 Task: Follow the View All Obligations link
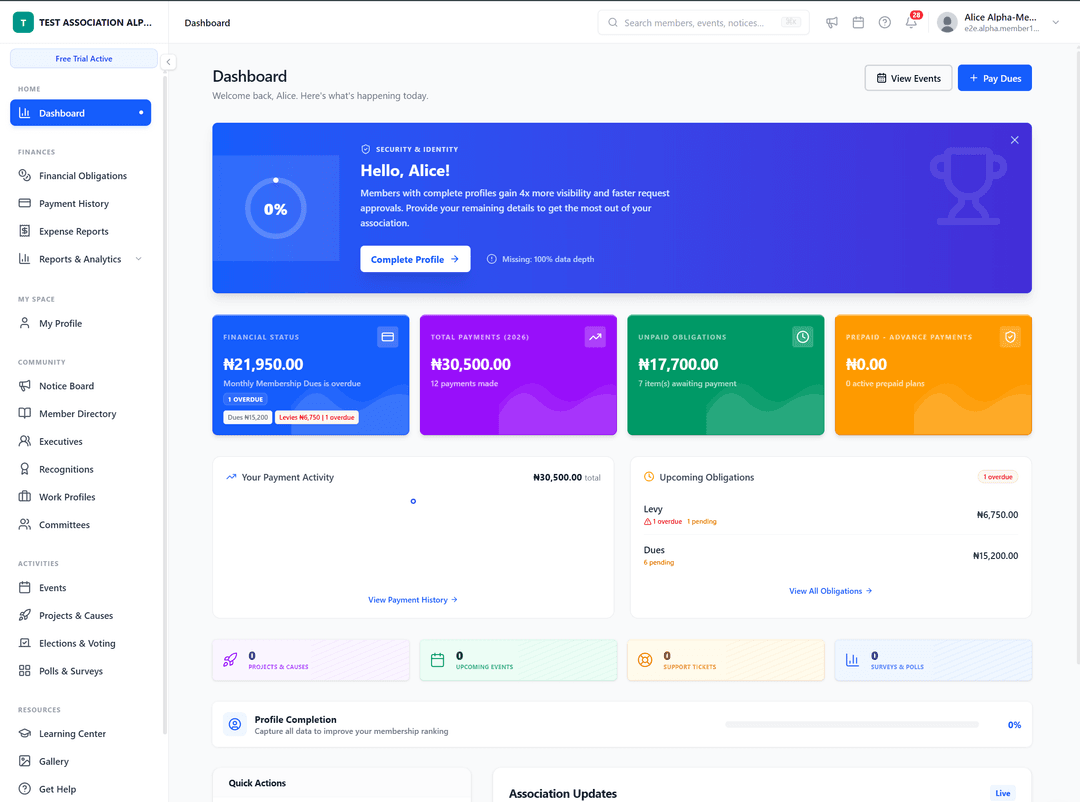point(831,591)
